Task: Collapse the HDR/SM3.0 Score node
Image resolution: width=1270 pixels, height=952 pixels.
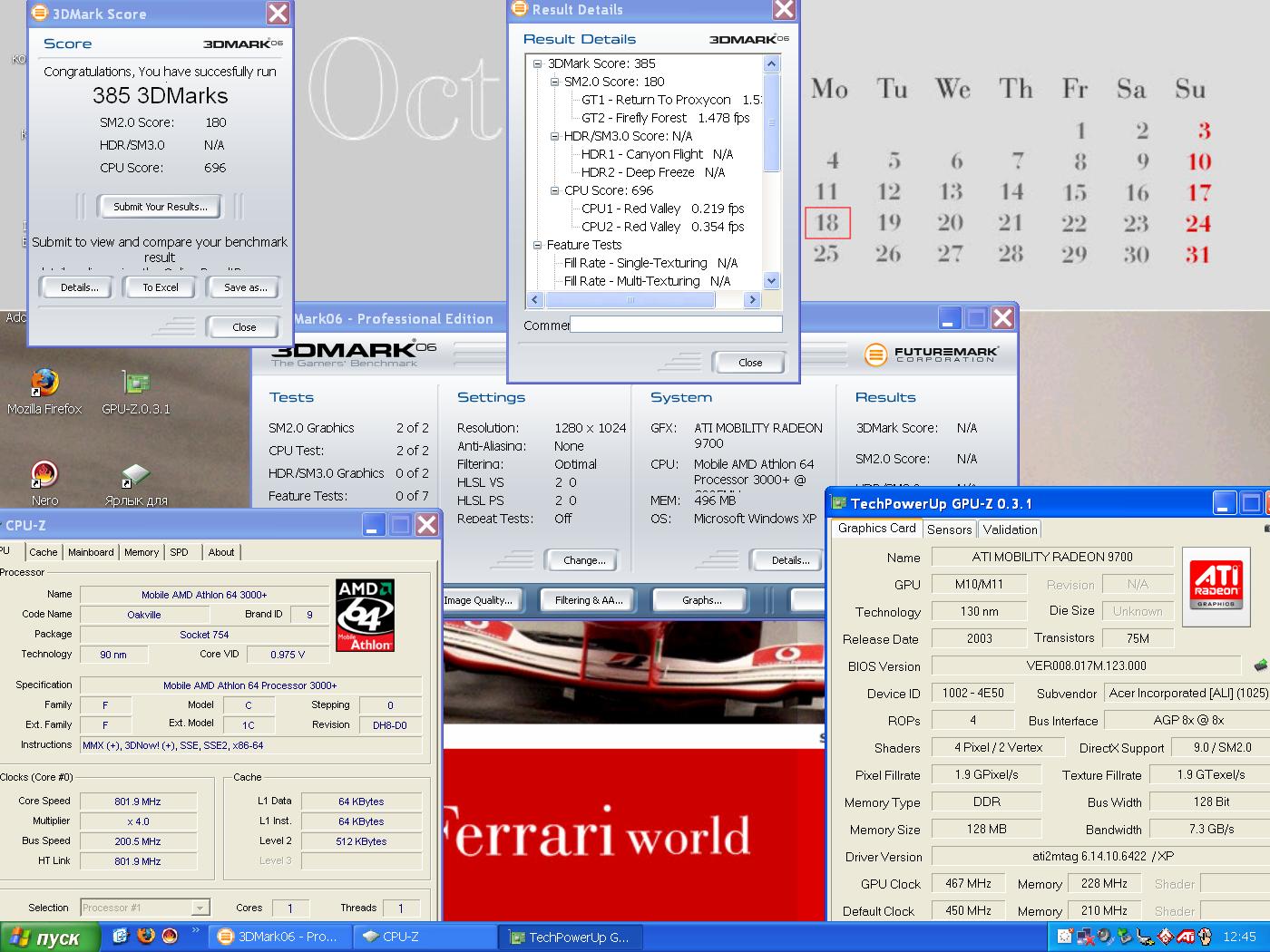Action: (x=554, y=136)
